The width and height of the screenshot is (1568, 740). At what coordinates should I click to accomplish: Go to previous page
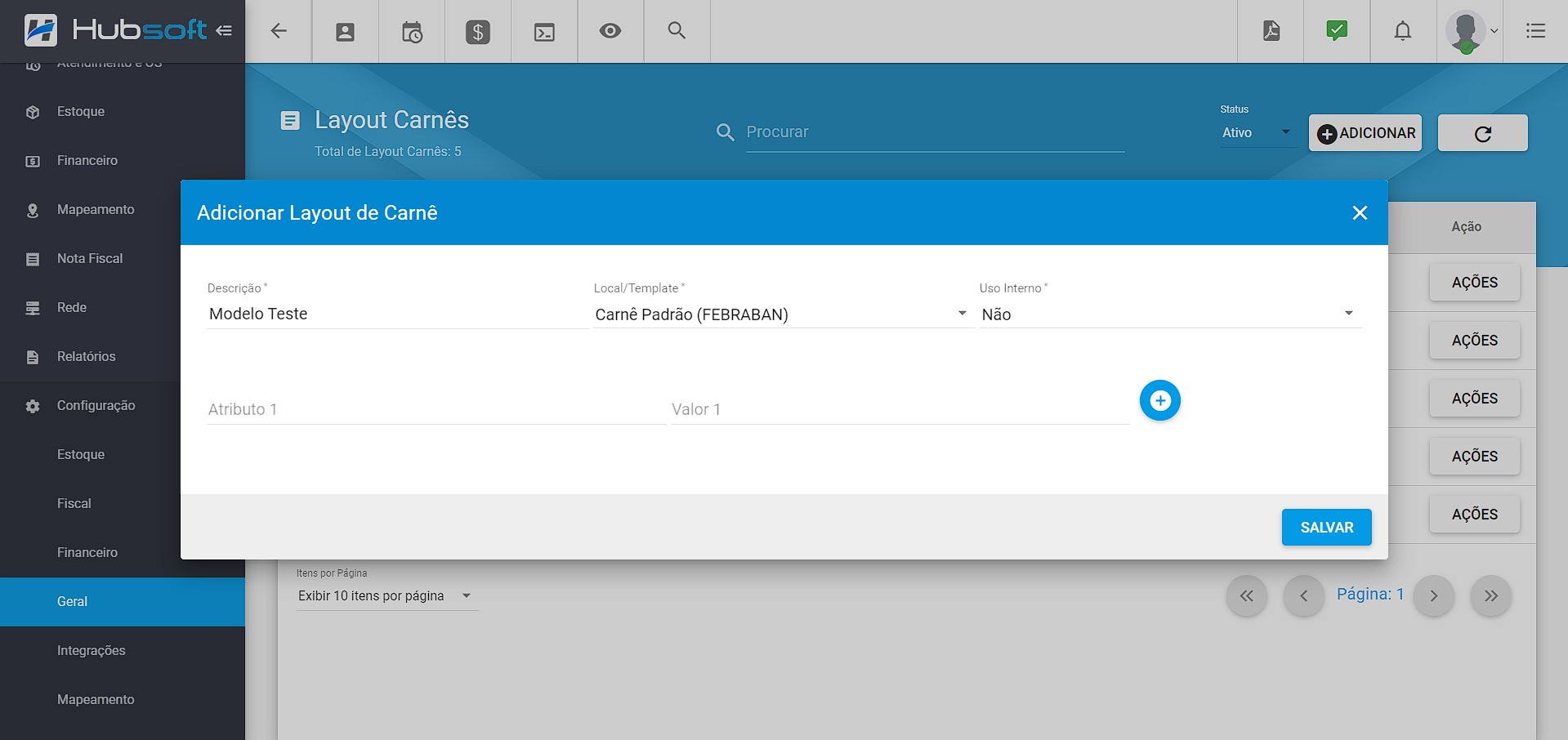(x=1303, y=595)
